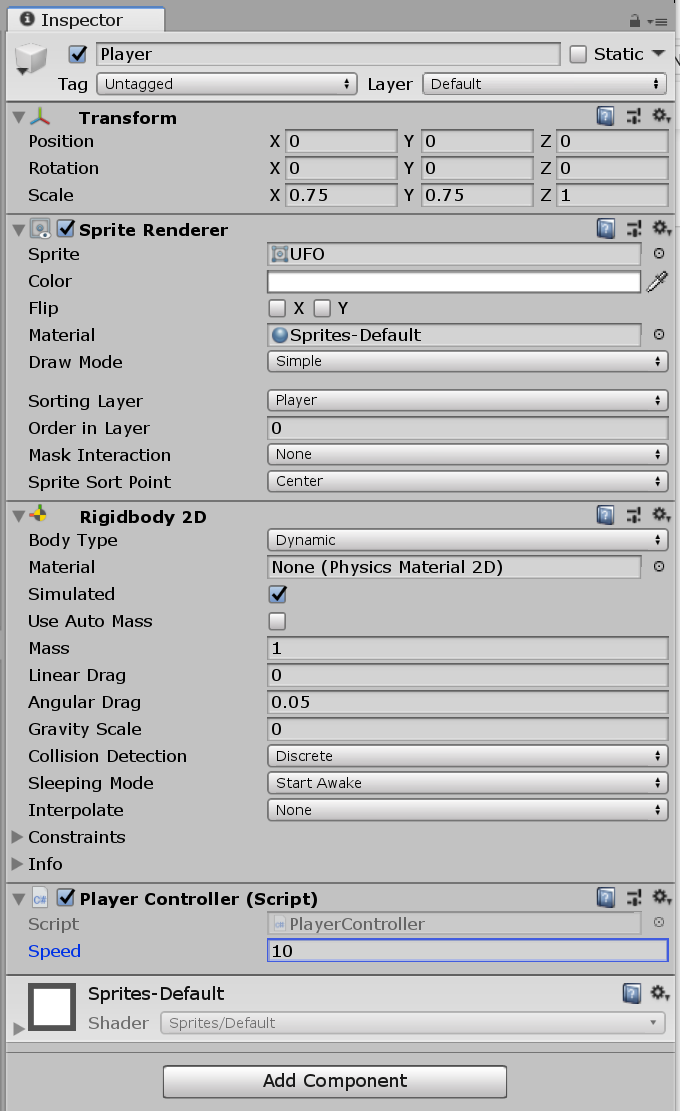Click the Order in Layer field
The width and height of the screenshot is (680, 1111).
[x=468, y=428]
